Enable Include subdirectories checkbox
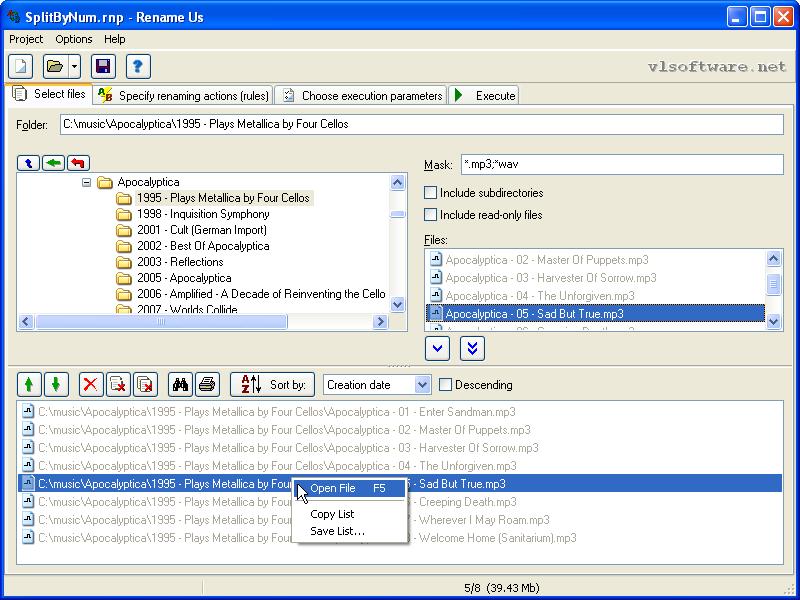800x600 pixels. 431,192
